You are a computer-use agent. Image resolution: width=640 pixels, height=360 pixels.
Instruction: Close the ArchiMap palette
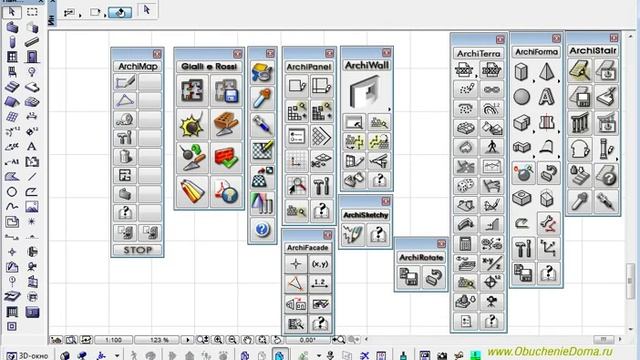157,54
